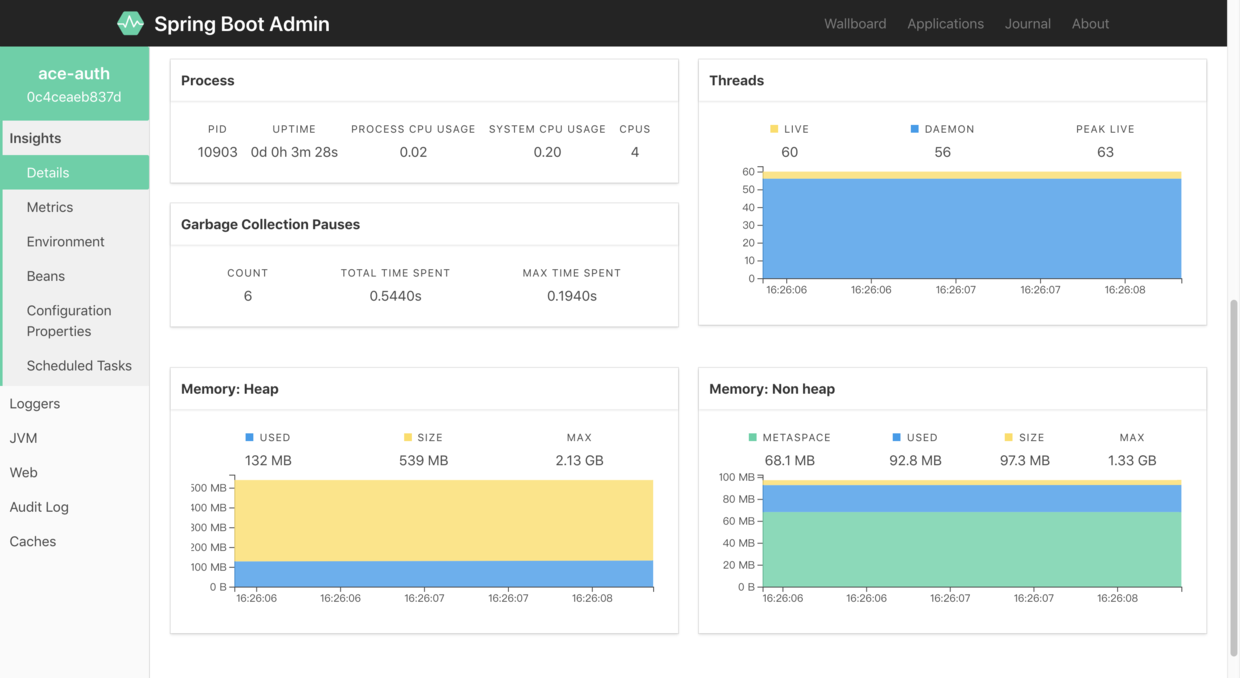Click the heap used value 132 MB

coord(268,460)
